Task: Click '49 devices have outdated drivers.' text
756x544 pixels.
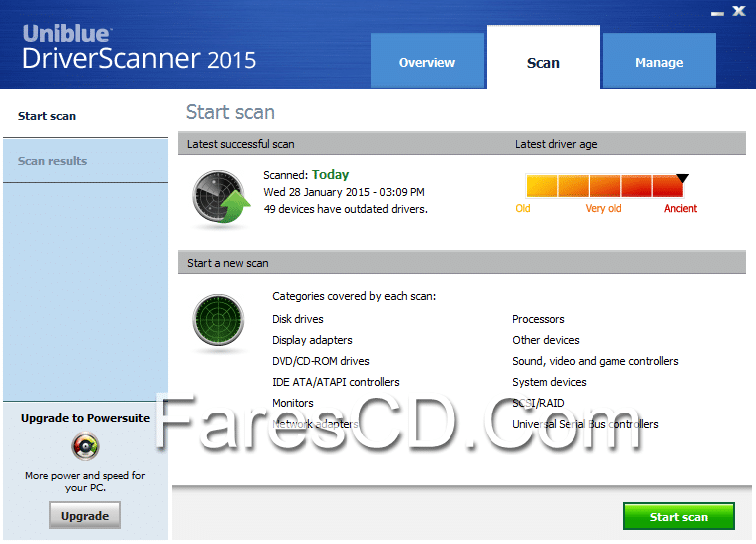Action: point(345,209)
